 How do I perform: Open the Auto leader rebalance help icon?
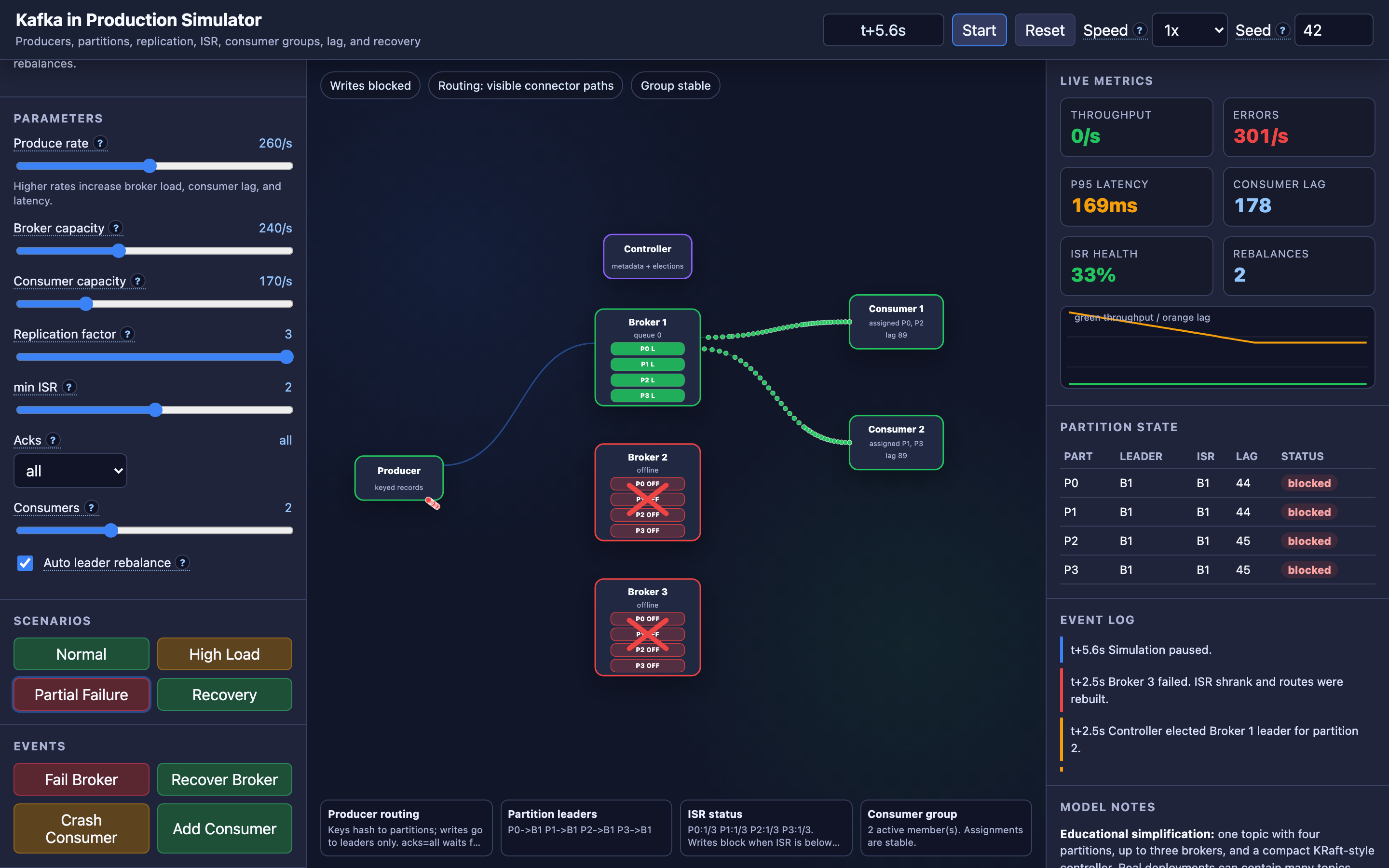[182, 563]
